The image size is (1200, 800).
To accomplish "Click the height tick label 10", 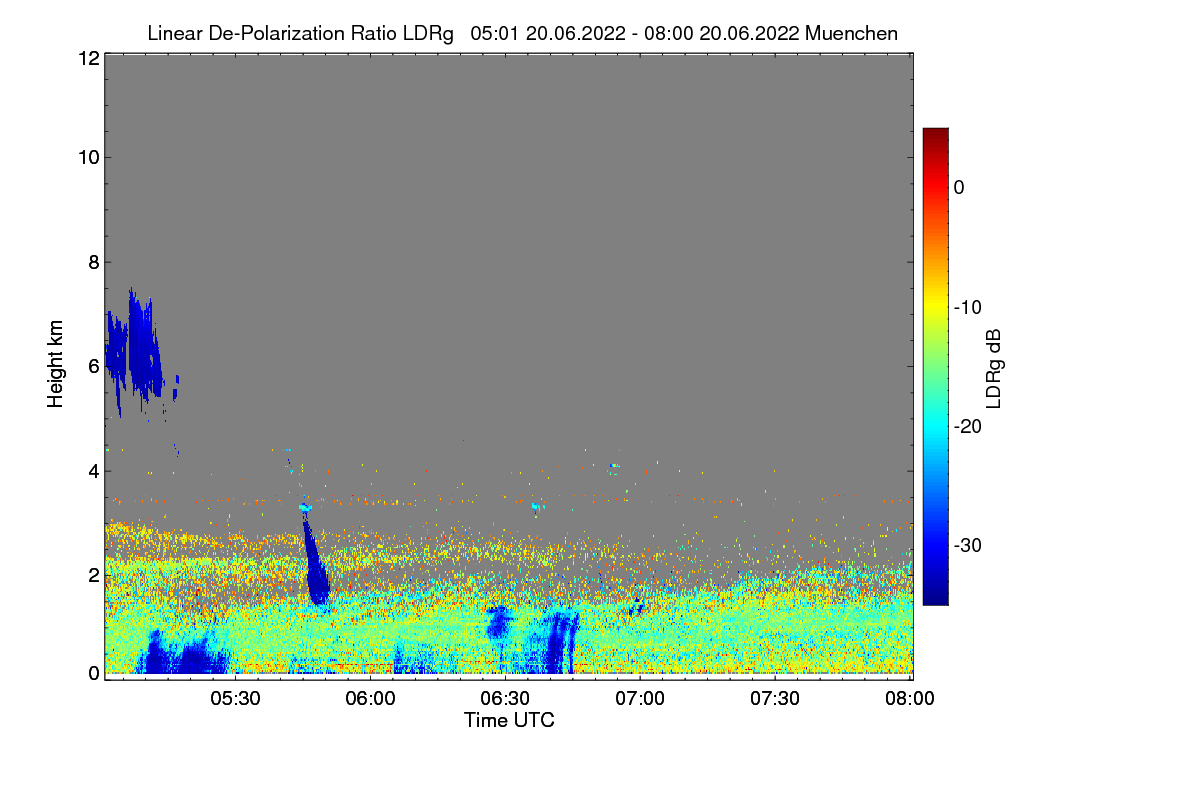I will point(88,157).
